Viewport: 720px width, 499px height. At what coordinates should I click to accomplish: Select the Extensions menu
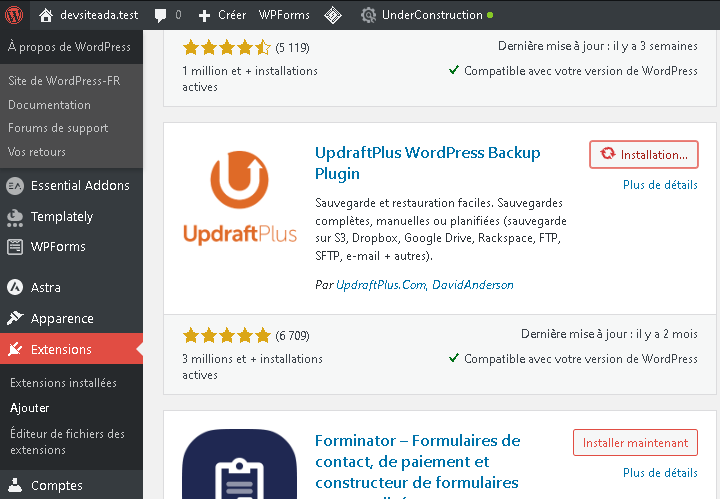point(61,349)
